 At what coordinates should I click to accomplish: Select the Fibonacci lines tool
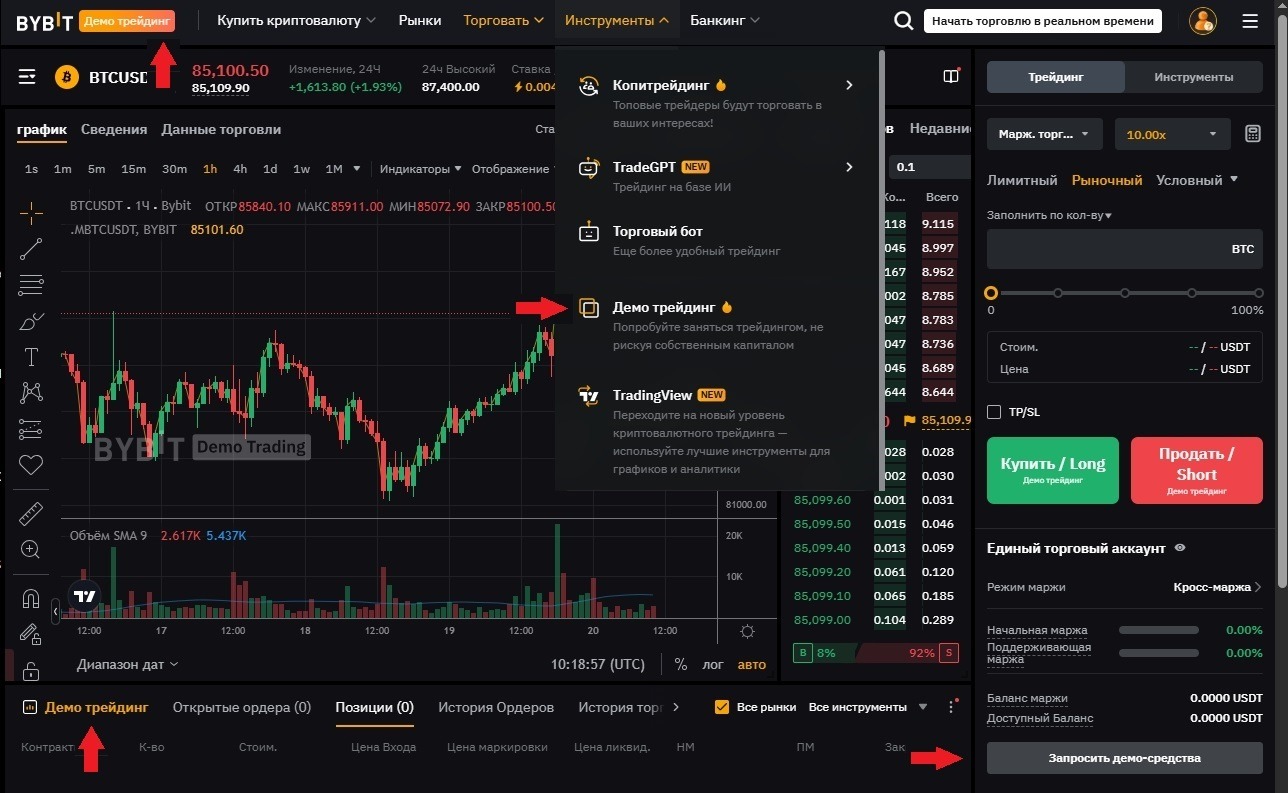pos(31,285)
